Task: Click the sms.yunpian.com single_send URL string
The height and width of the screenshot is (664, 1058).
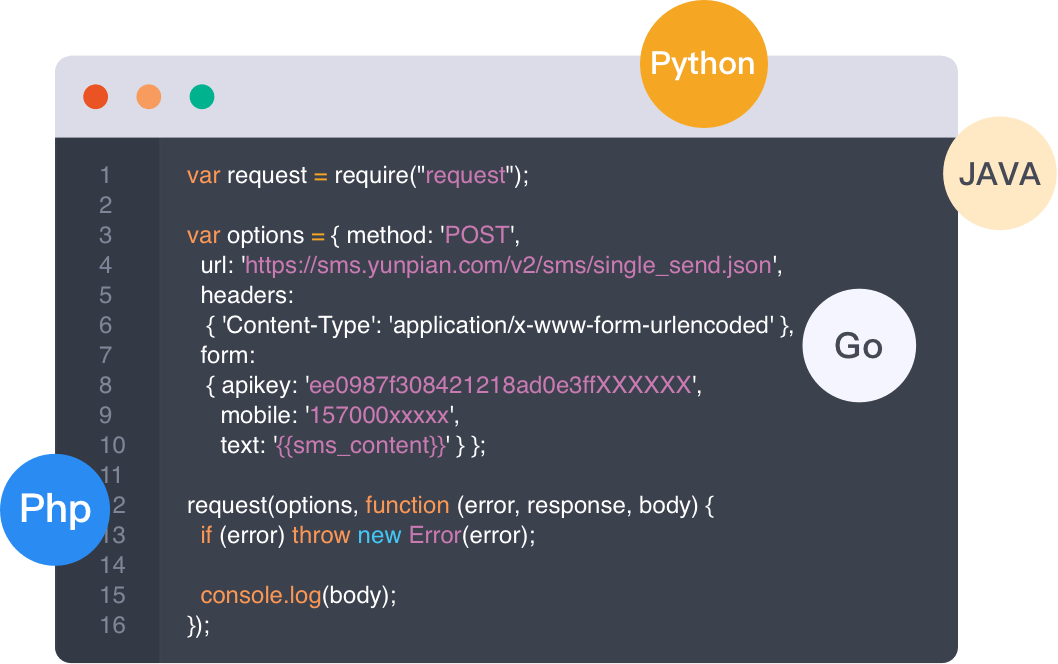Action: (x=508, y=265)
